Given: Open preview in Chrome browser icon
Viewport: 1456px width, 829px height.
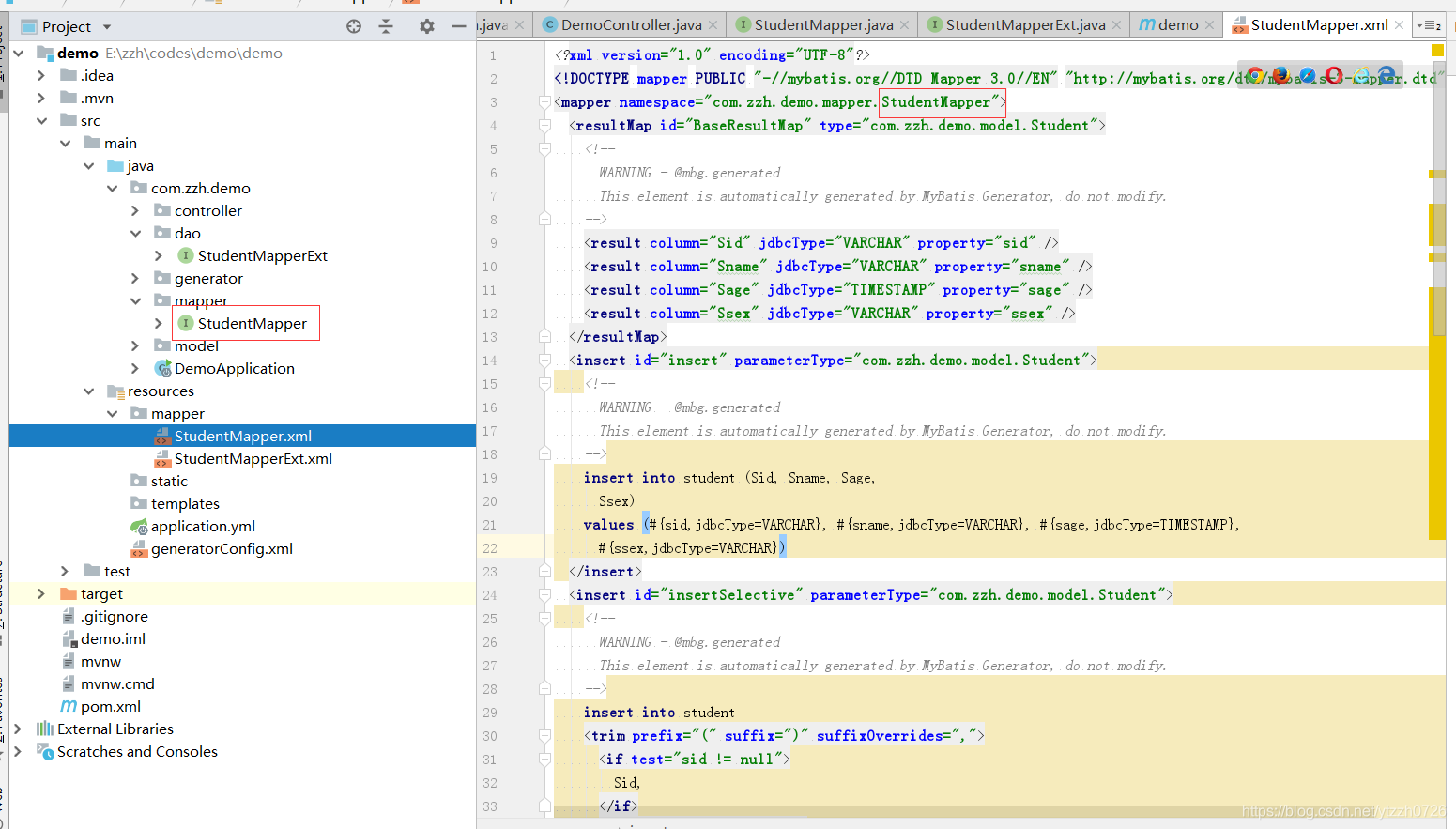Looking at the screenshot, I should (x=1254, y=75).
